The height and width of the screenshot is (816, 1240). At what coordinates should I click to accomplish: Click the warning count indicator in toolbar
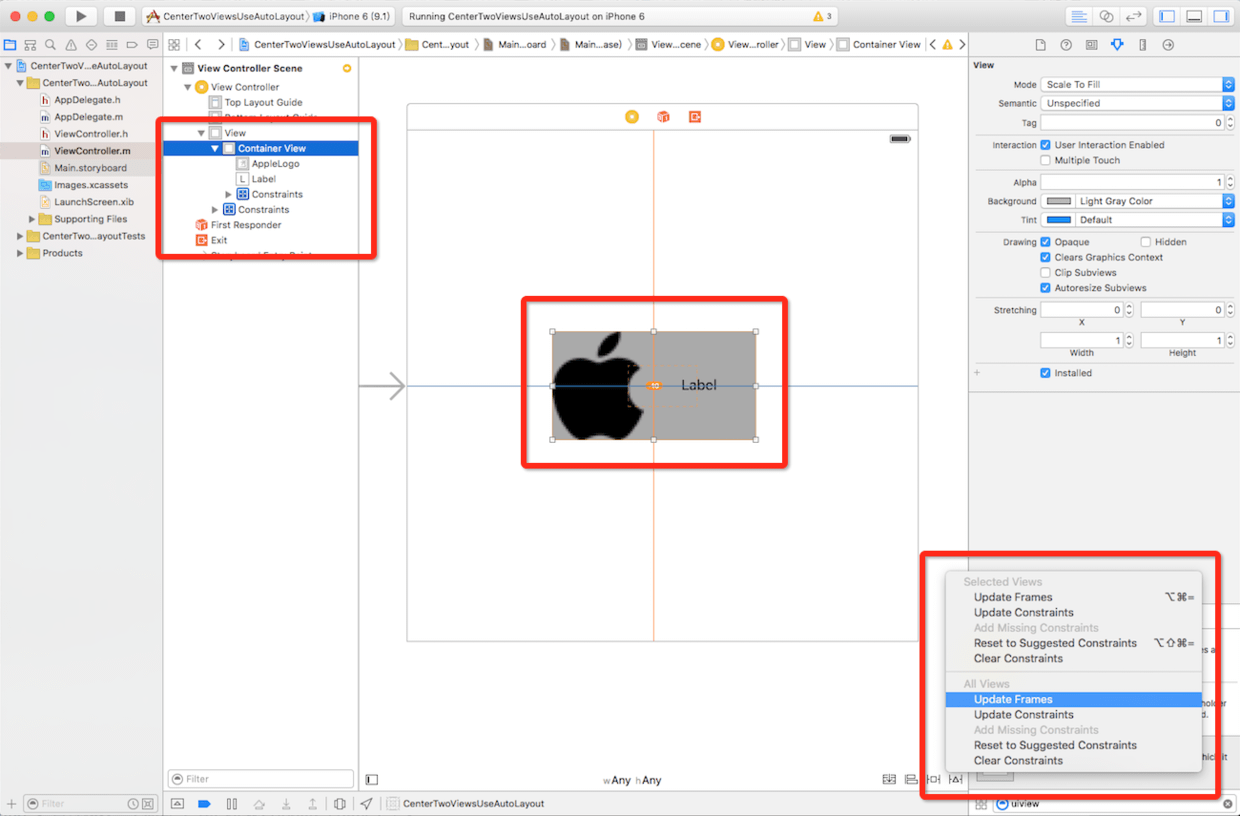(822, 17)
